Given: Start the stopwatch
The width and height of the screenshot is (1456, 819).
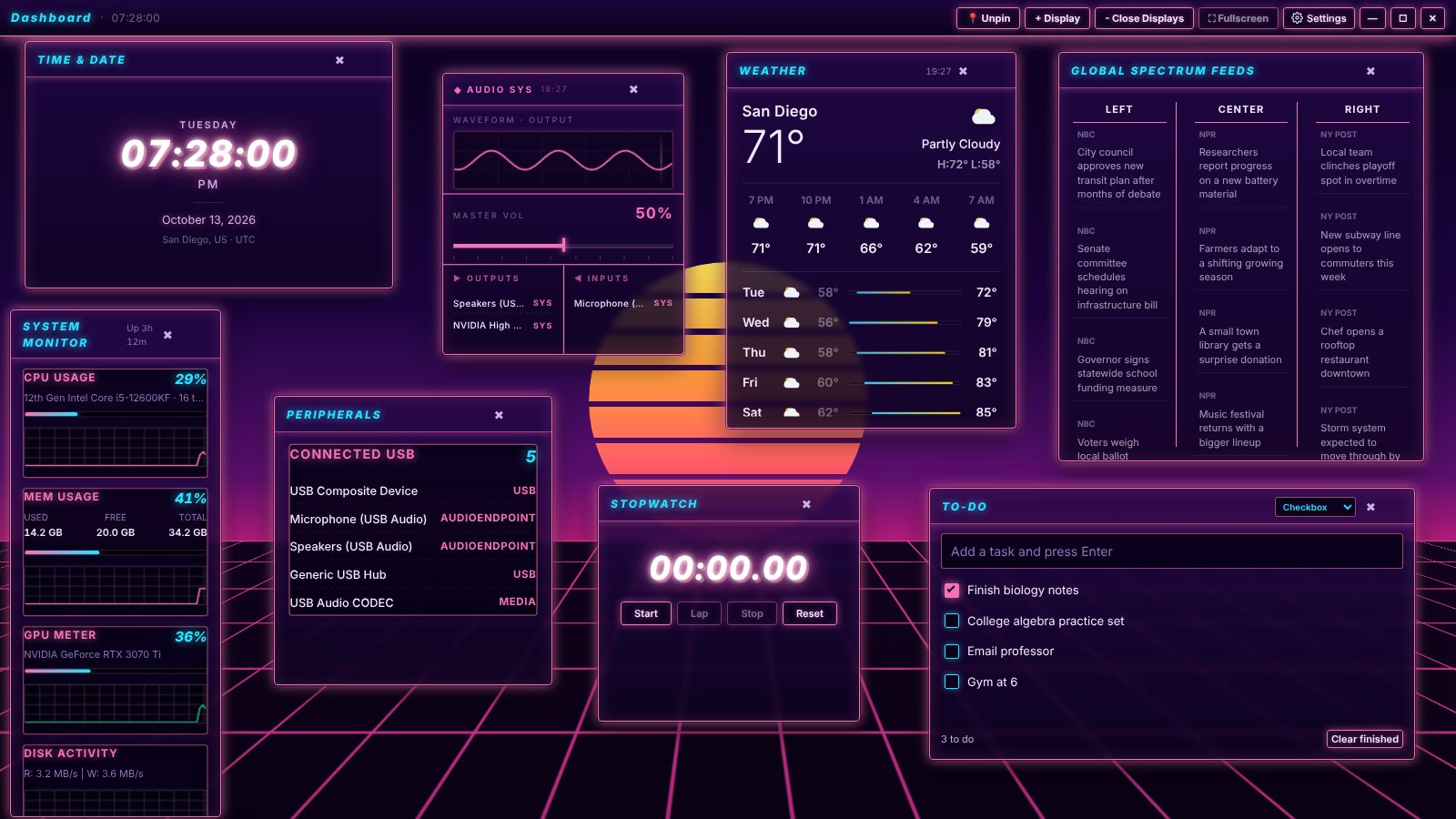Looking at the screenshot, I should [x=646, y=613].
